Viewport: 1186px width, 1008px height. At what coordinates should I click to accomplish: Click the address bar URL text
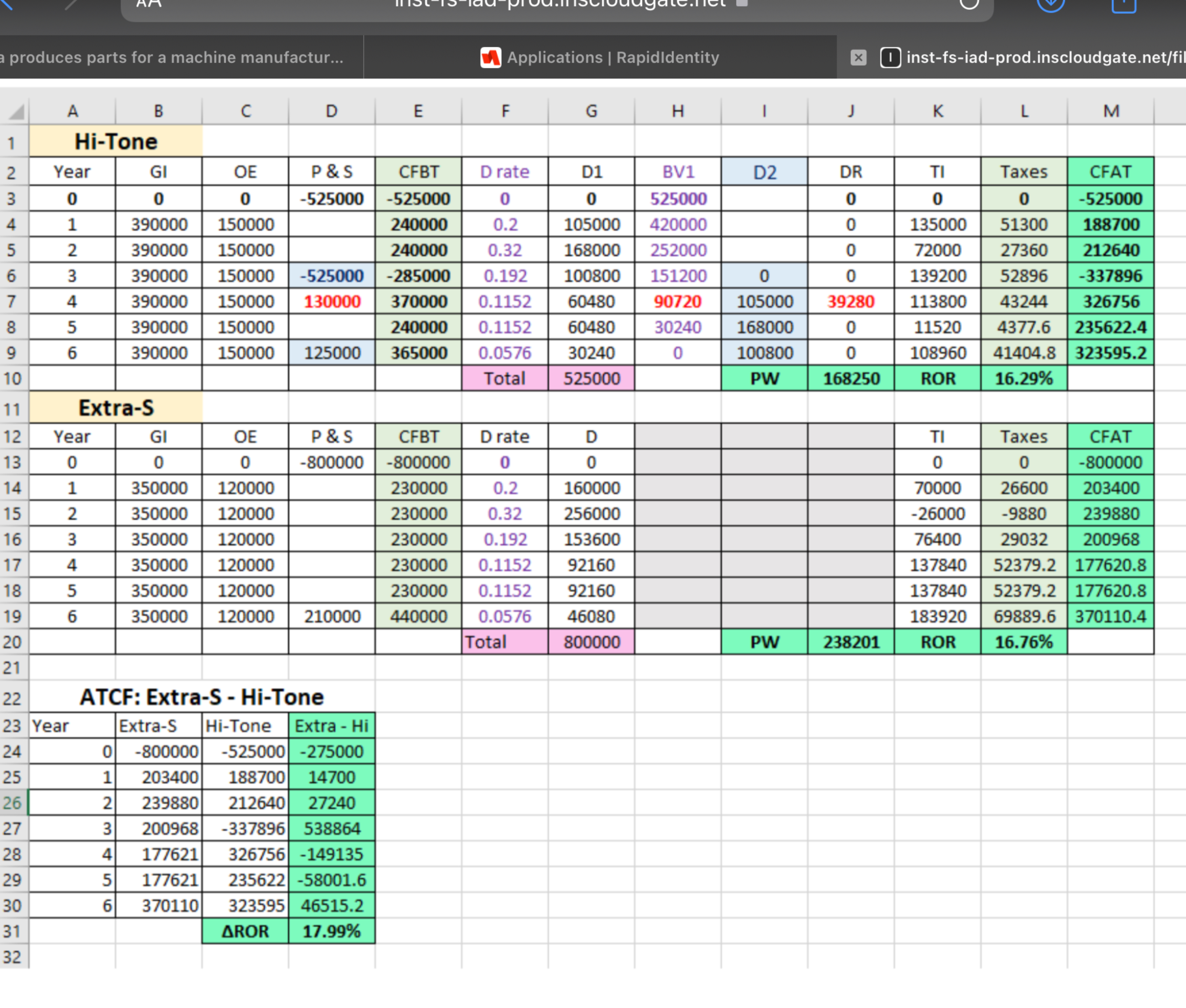pyautogui.click(x=560, y=3)
